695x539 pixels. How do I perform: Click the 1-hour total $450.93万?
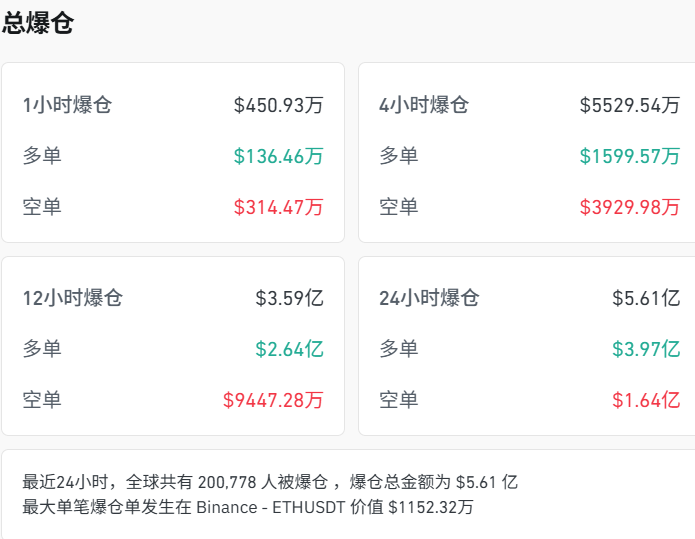pyautogui.click(x=278, y=105)
